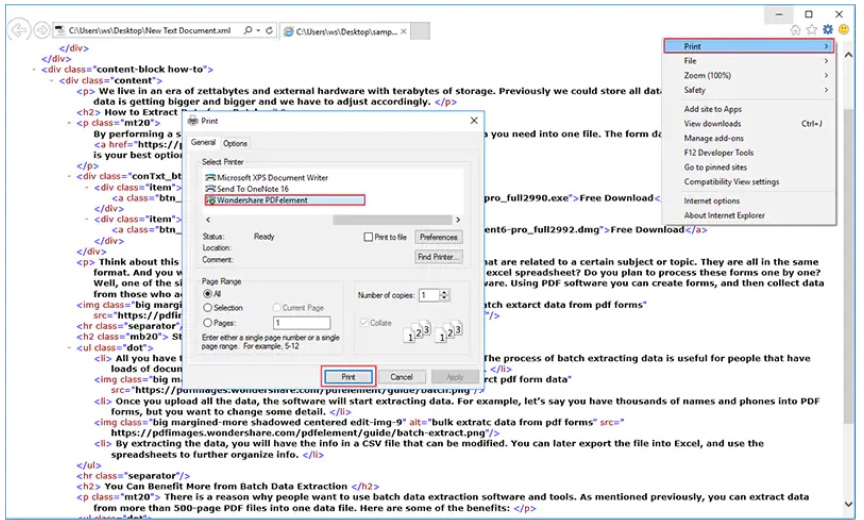Click the Home icon in browser toolbar
The image size is (864, 520).
click(x=795, y=30)
